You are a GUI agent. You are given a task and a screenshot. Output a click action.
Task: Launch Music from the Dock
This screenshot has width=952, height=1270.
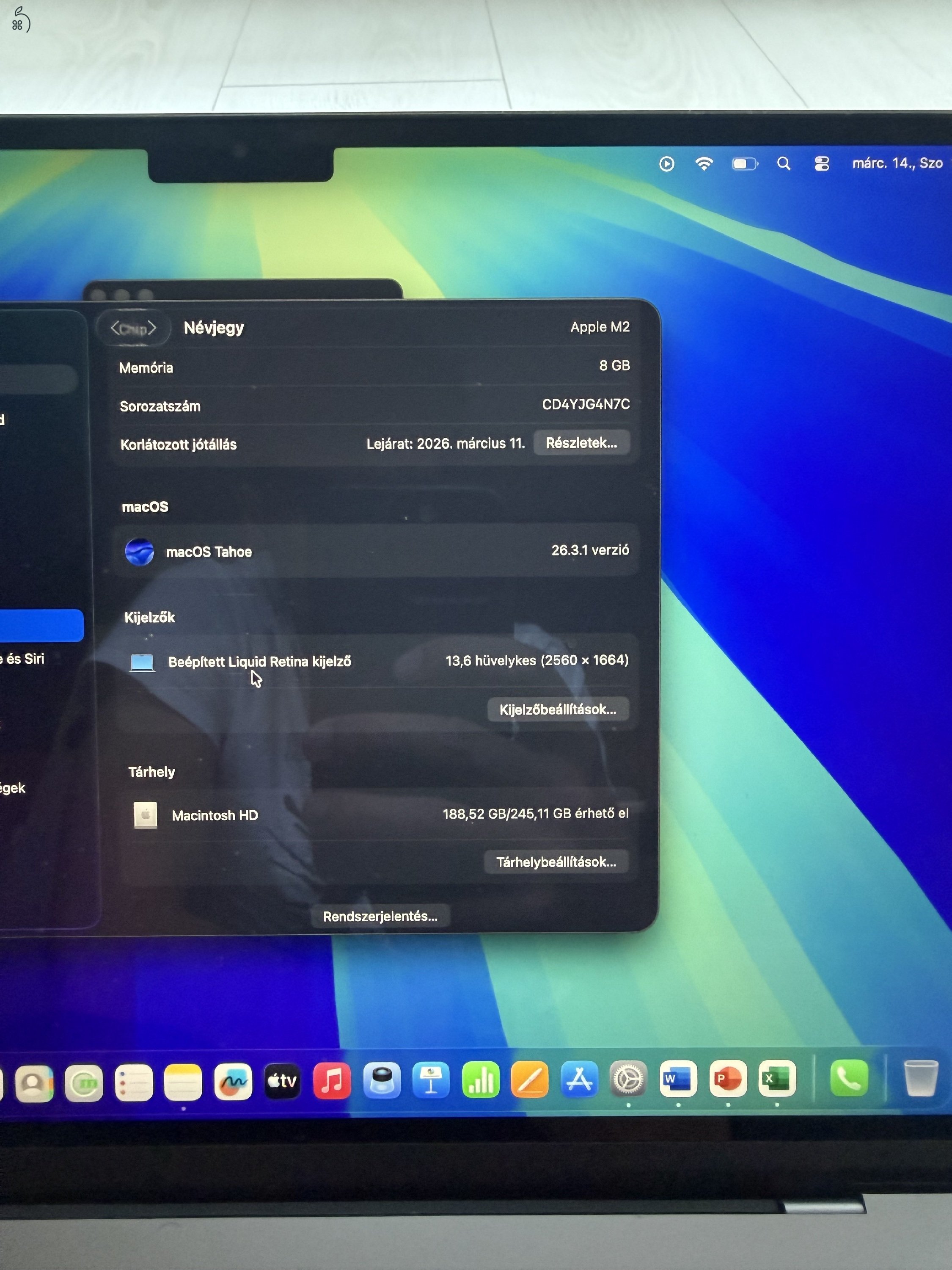click(332, 1080)
